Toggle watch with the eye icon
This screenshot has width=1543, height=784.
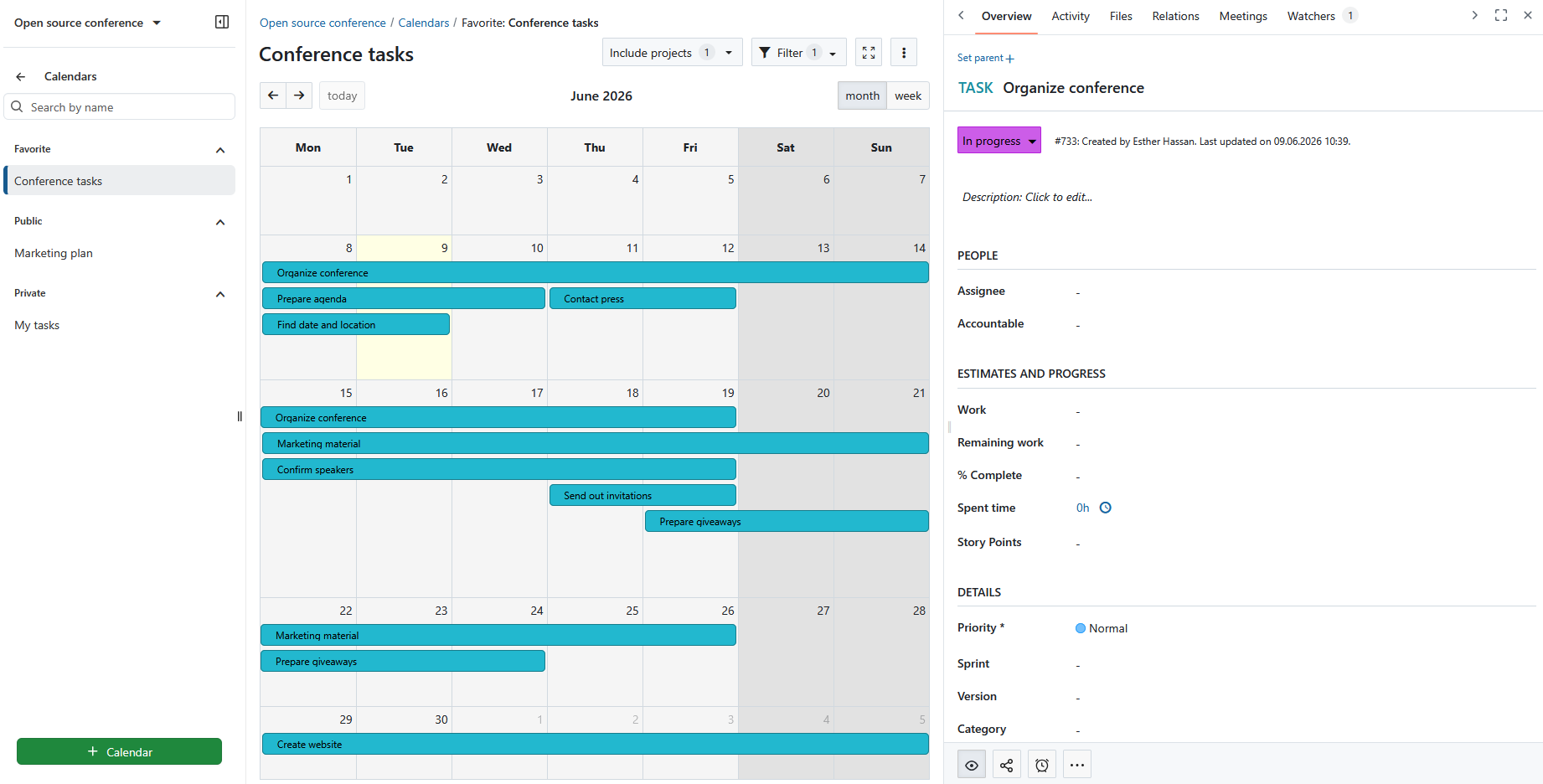pyautogui.click(x=972, y=765)
